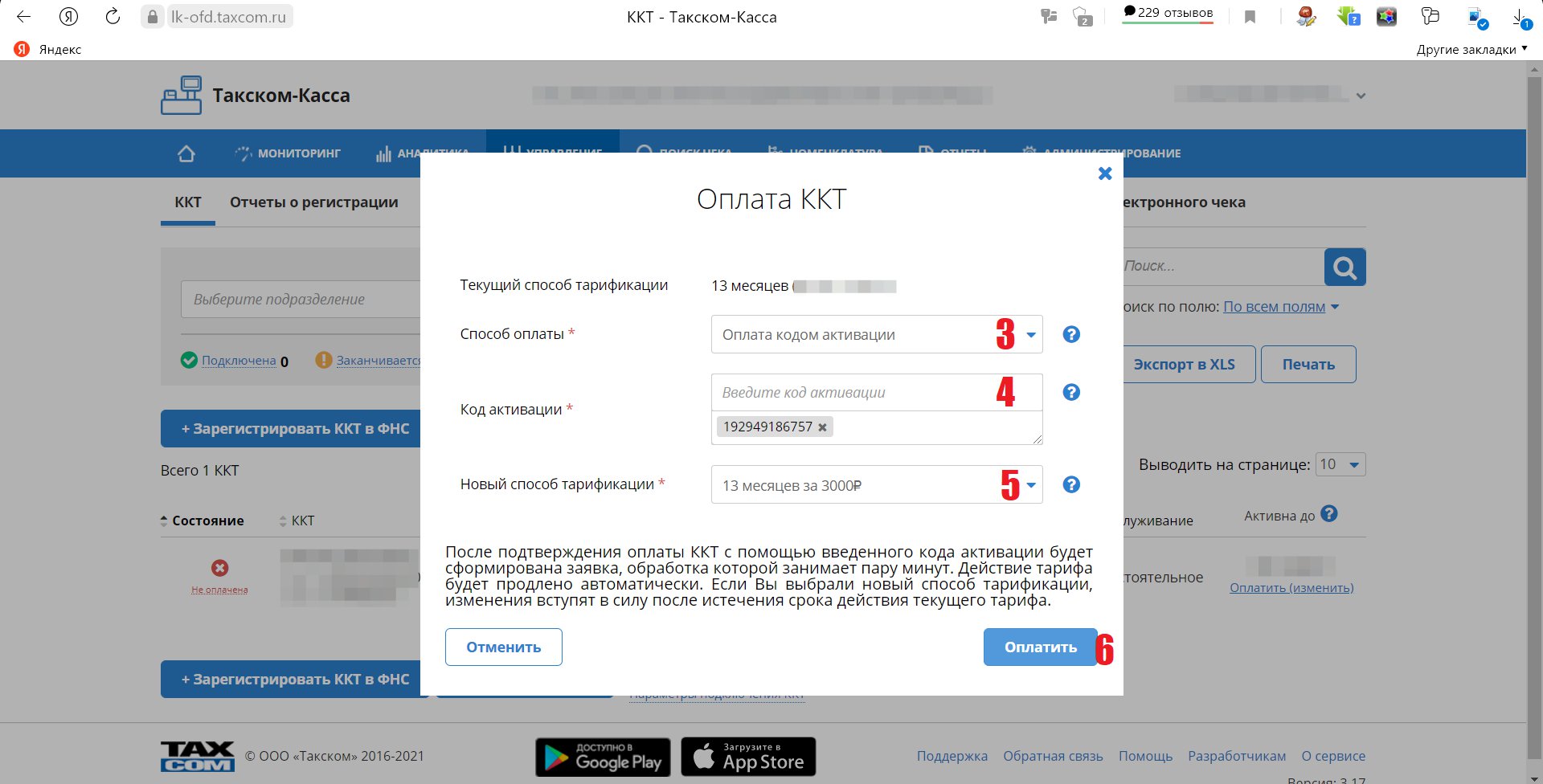
Task: Expand the user account dropdown arrow
Action: [1361, 96]
